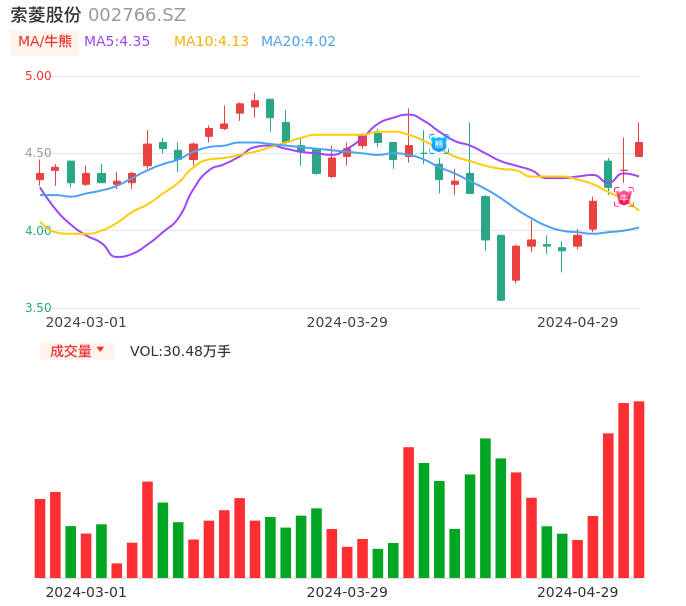Click the first red volume bar on left
The image size is (686, 606).
click(40, 538)
